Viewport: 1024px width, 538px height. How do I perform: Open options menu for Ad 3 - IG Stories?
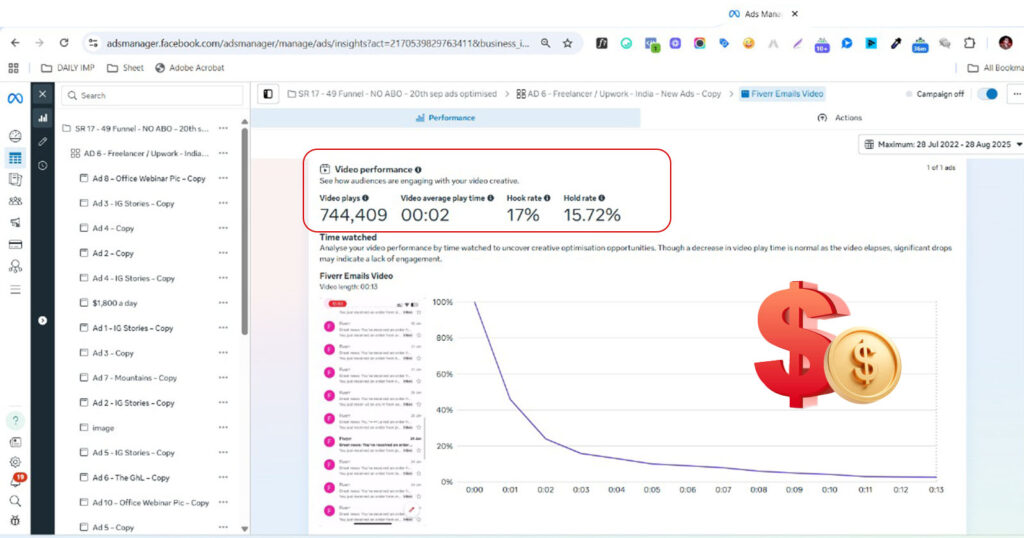tap(223, 203)
